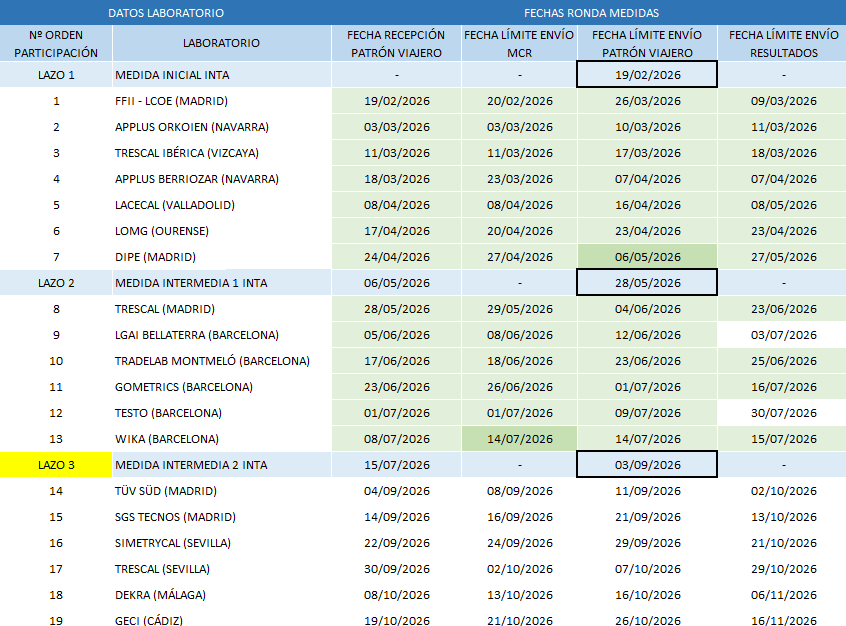Select the LABORATORIO column header
This screenshot has width=846, height=626.
[221, 44]
